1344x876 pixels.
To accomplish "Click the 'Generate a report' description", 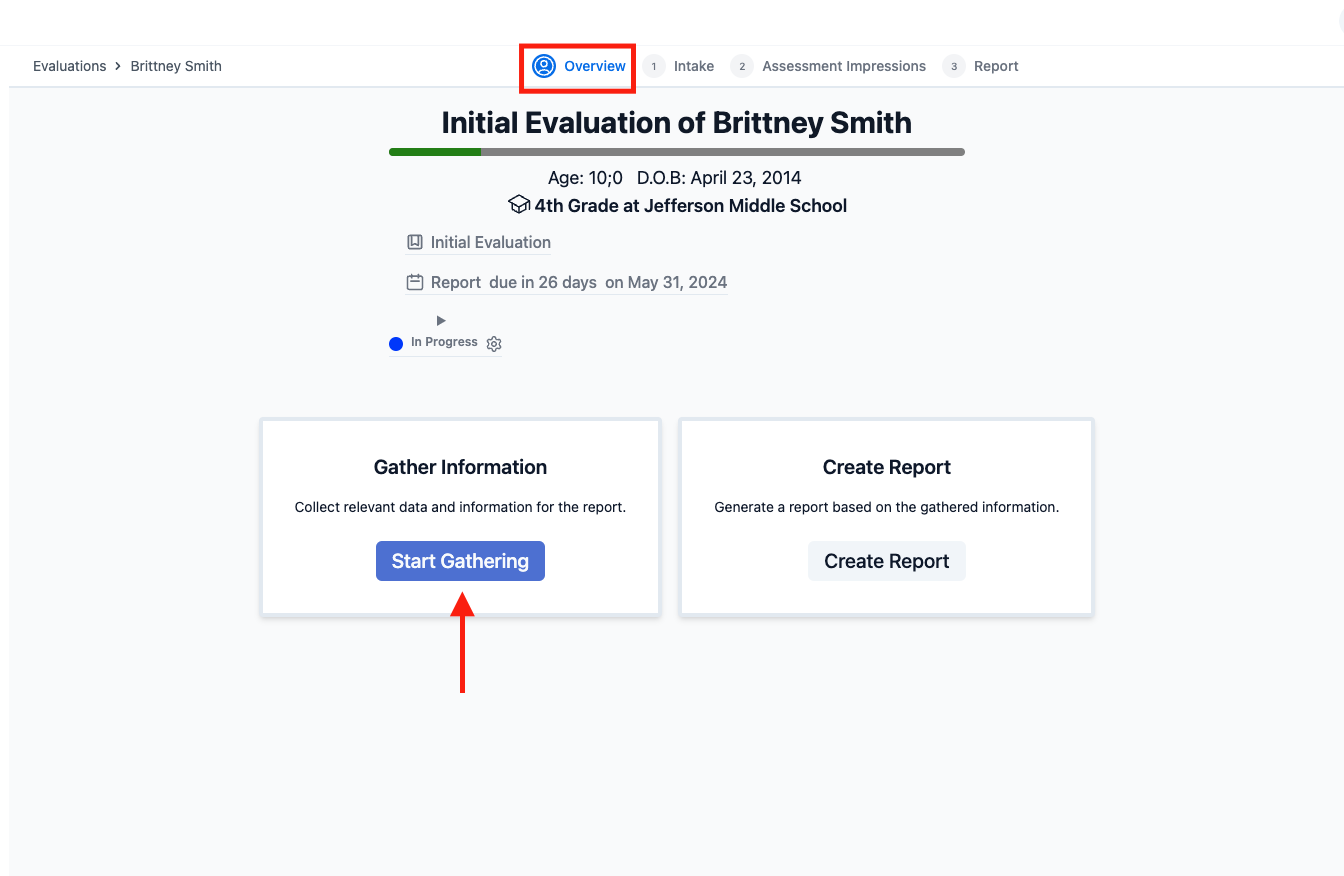I will (887, 507).
